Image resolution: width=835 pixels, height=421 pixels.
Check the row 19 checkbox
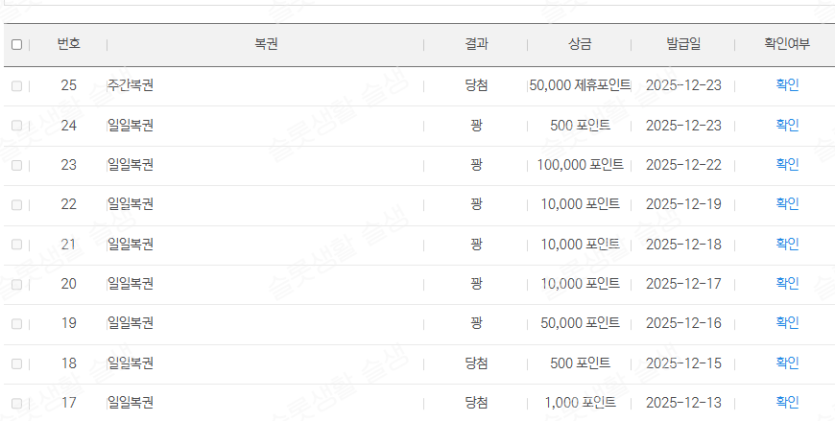tap(16, 323)
